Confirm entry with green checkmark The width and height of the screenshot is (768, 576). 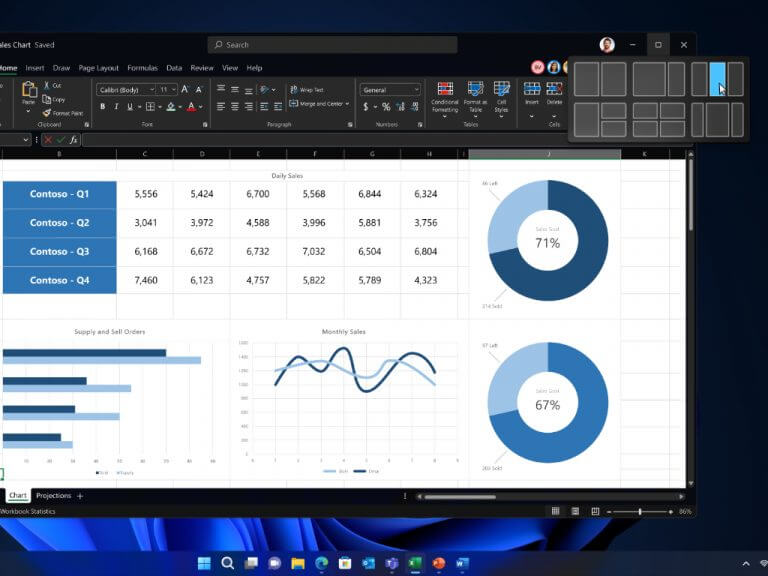tap(61, 140)
